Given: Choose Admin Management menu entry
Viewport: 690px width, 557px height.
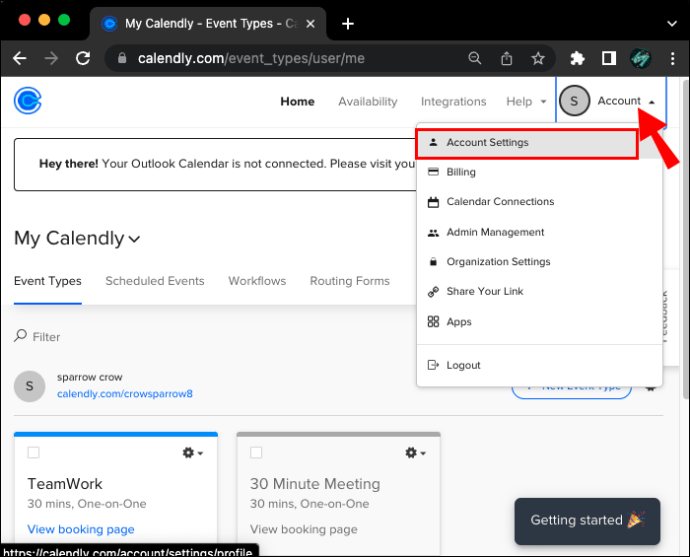Looking at the screenshot, I should [539, 232].
